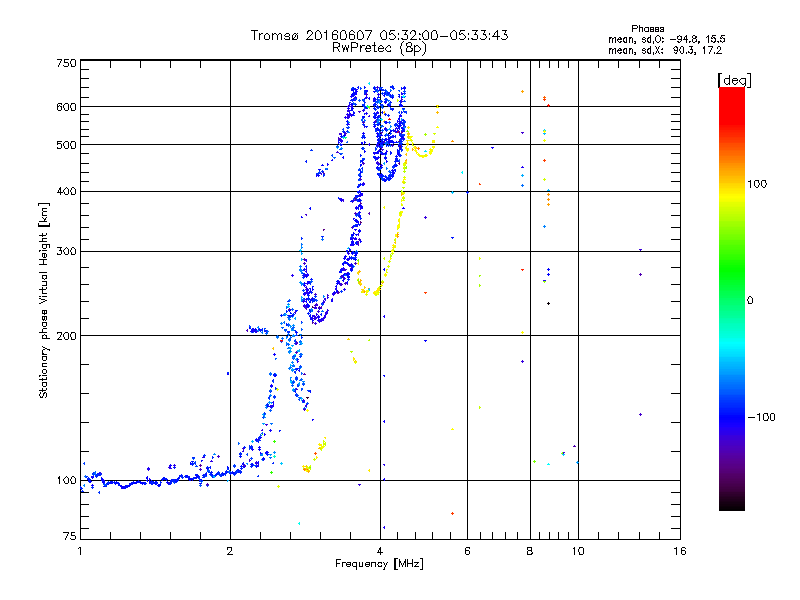
Task: Click the colorbar label '-100'
Action: tap(762, 417)
